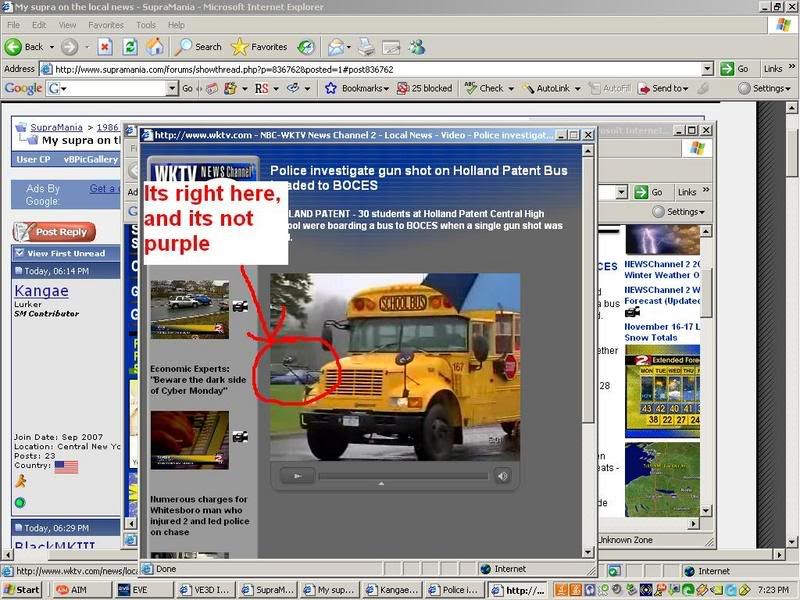Click the Edit page icon after Print
The width and height of the screenshot is (800, 600).
(391, 47)
